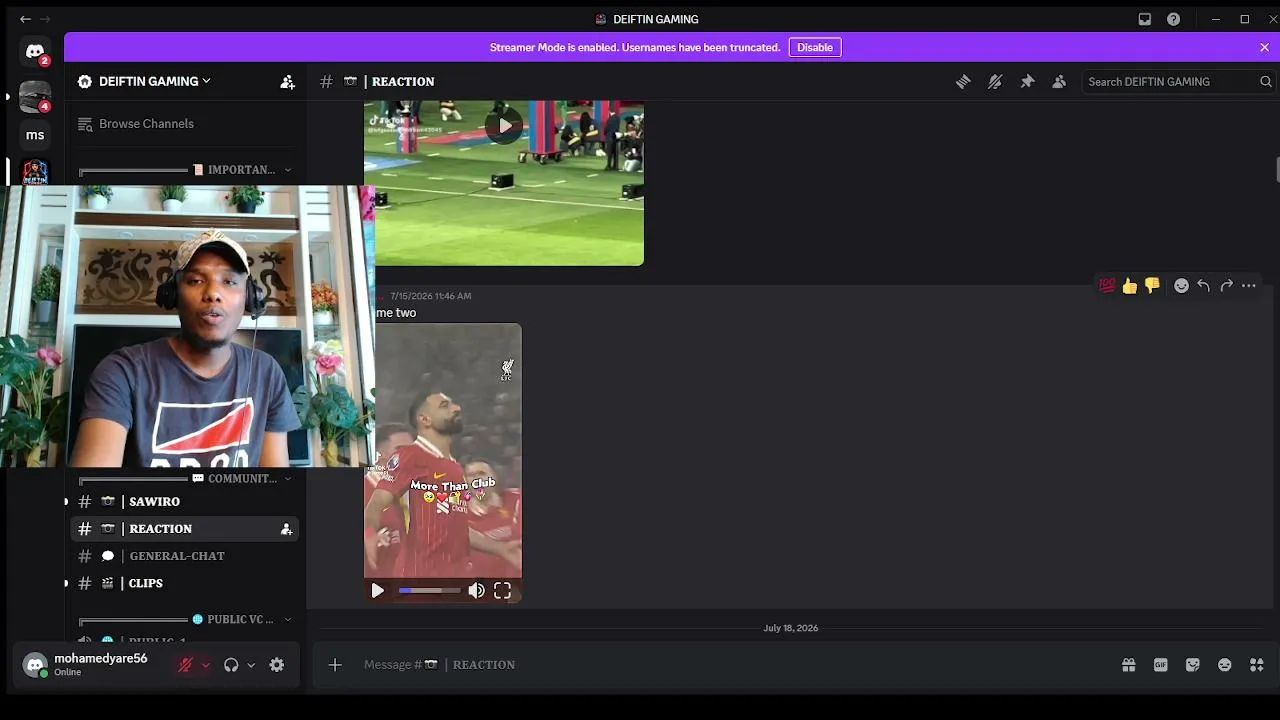
Task: Send a gift via gift icon
Action: pos(1129,665)
